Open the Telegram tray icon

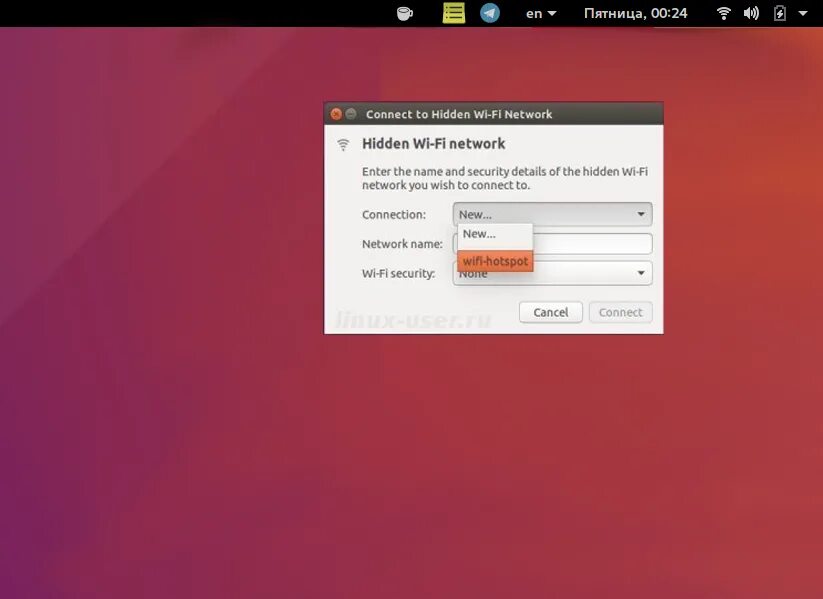tap(490, 13)
